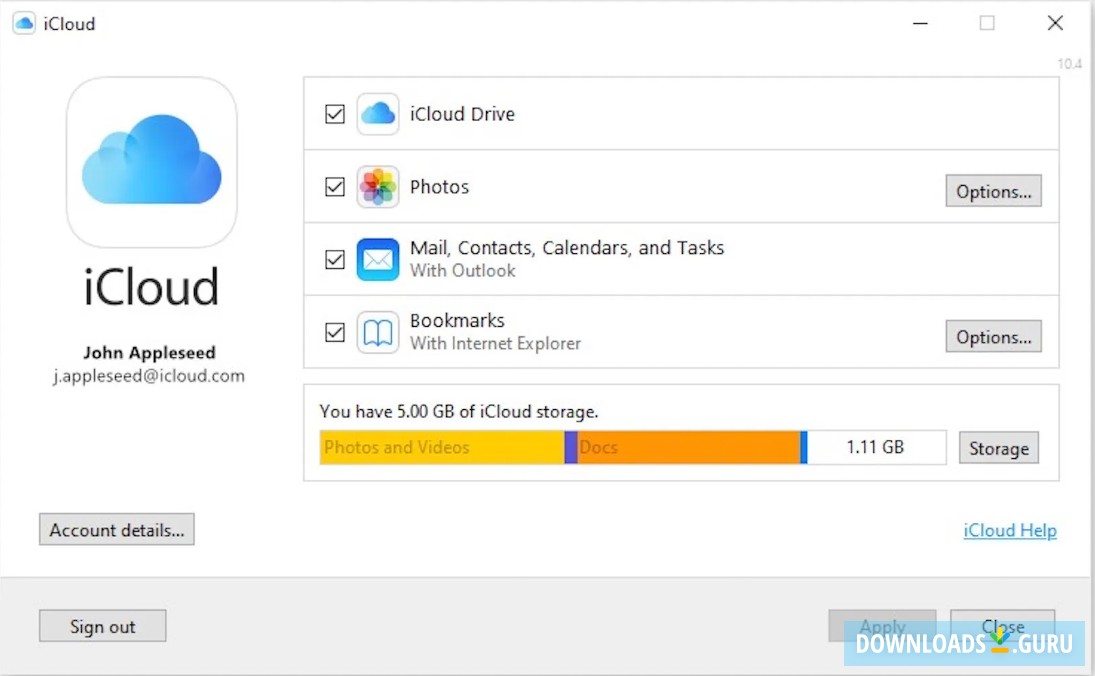Click Sign out of iCloud
The image size is (1095, 676).
(102, 625)
